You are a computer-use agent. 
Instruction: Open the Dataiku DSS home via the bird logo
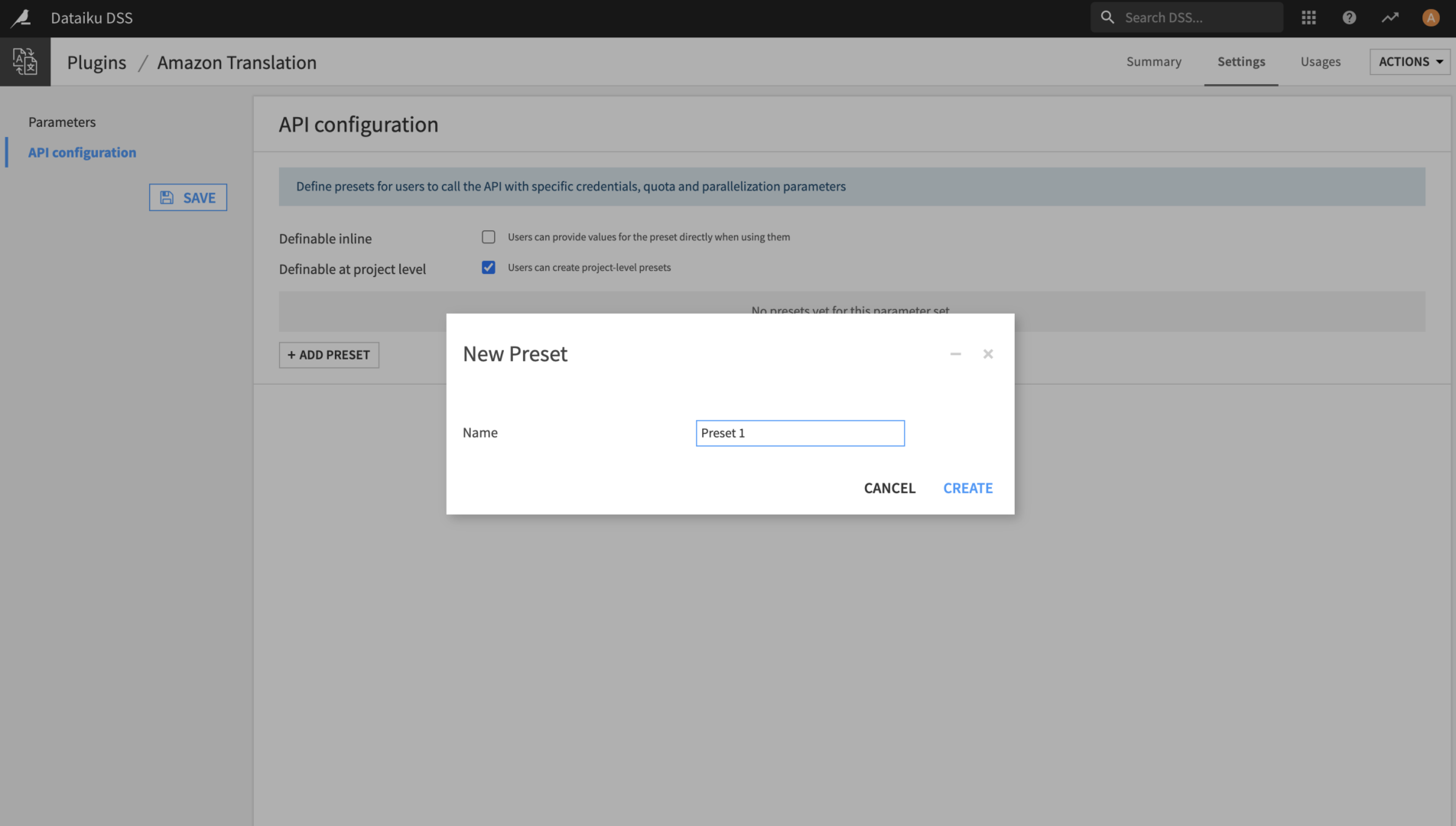pyautogui.click(x=21, y=17)
